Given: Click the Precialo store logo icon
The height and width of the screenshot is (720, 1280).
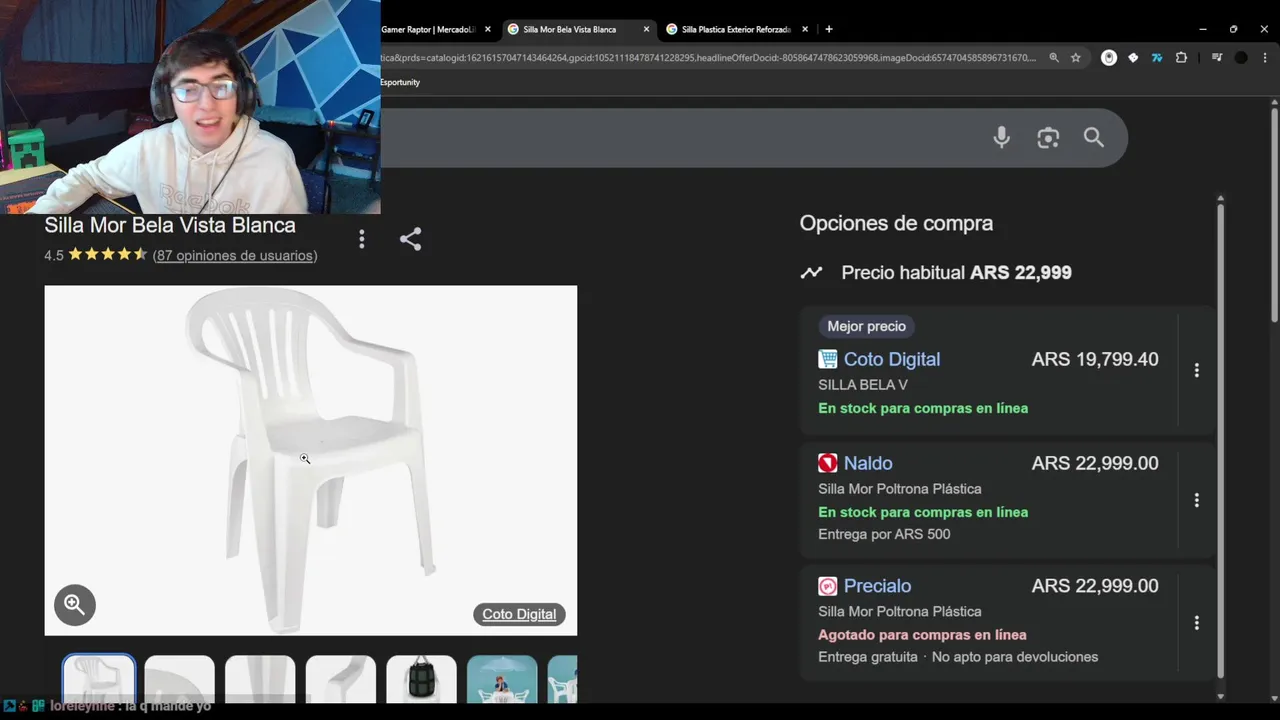Looking at the screenshot, I should pyautogui.click(x=827, y=586).
